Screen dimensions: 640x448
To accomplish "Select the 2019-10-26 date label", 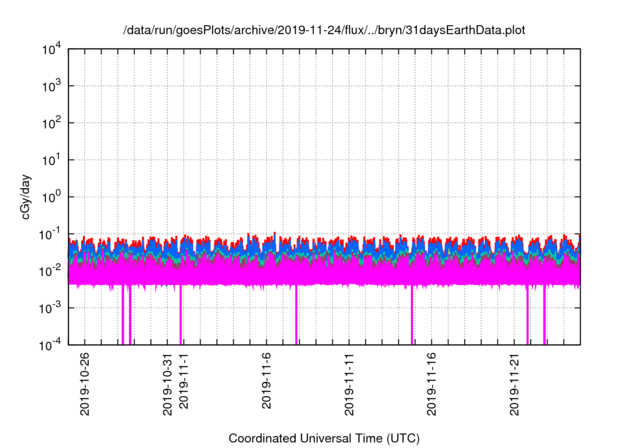I will tap(85, 384).
